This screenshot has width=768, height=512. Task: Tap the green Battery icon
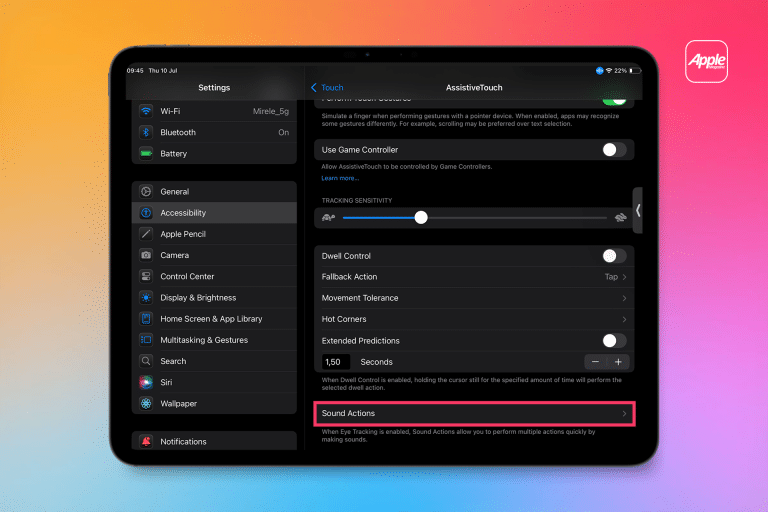(x=146, y=153)
